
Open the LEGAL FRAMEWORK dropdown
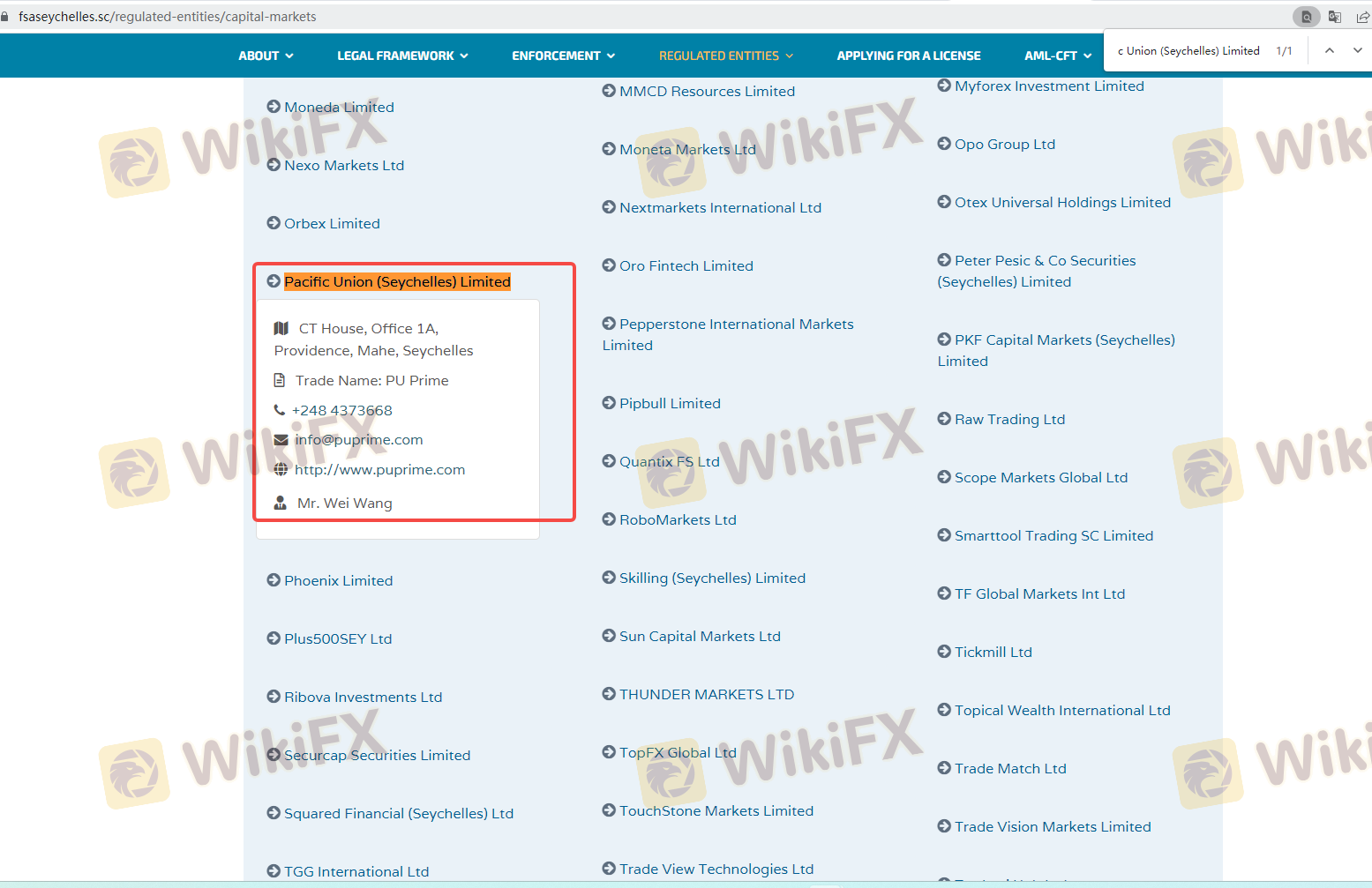(402, 56)
